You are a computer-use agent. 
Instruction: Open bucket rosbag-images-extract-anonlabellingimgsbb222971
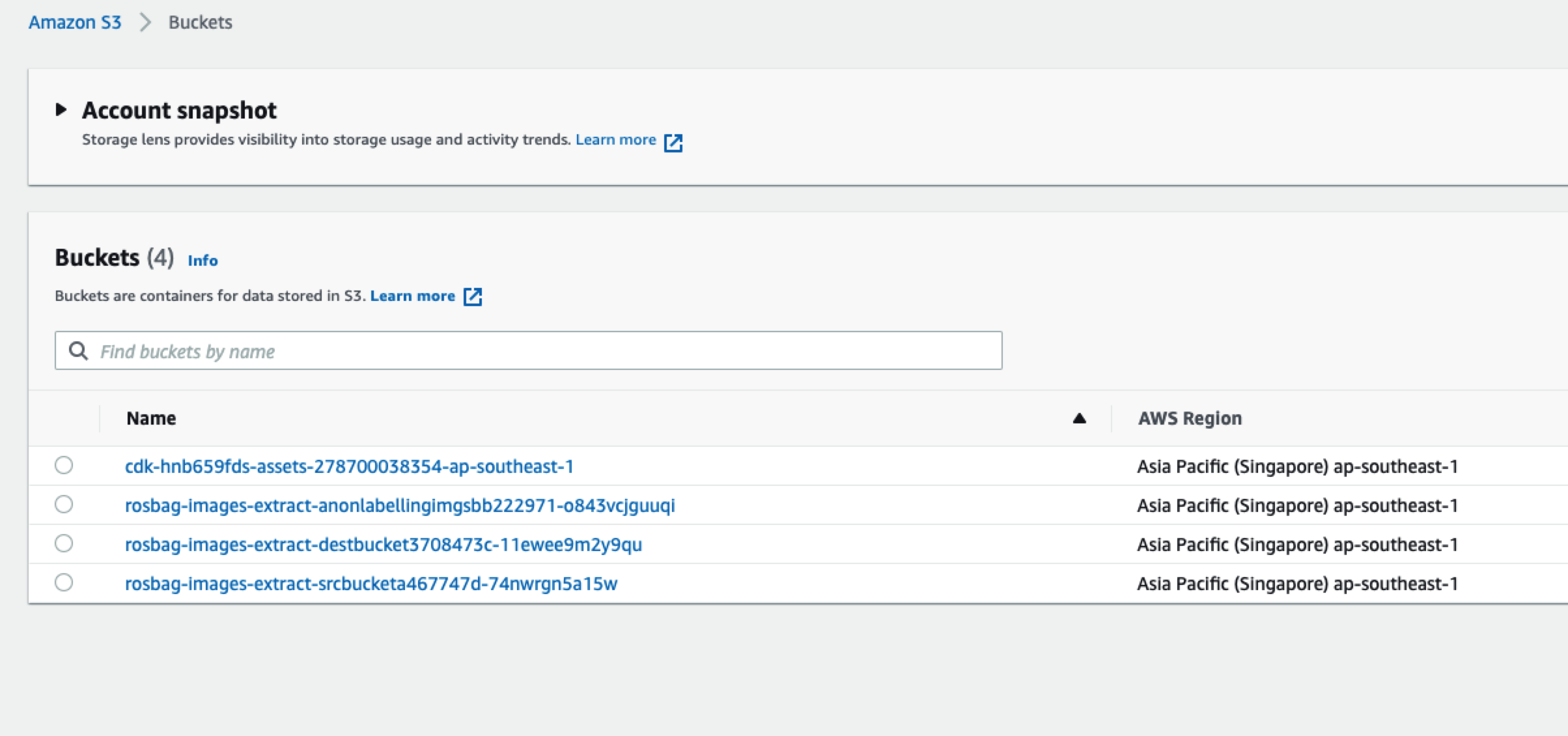coord(400,505)
